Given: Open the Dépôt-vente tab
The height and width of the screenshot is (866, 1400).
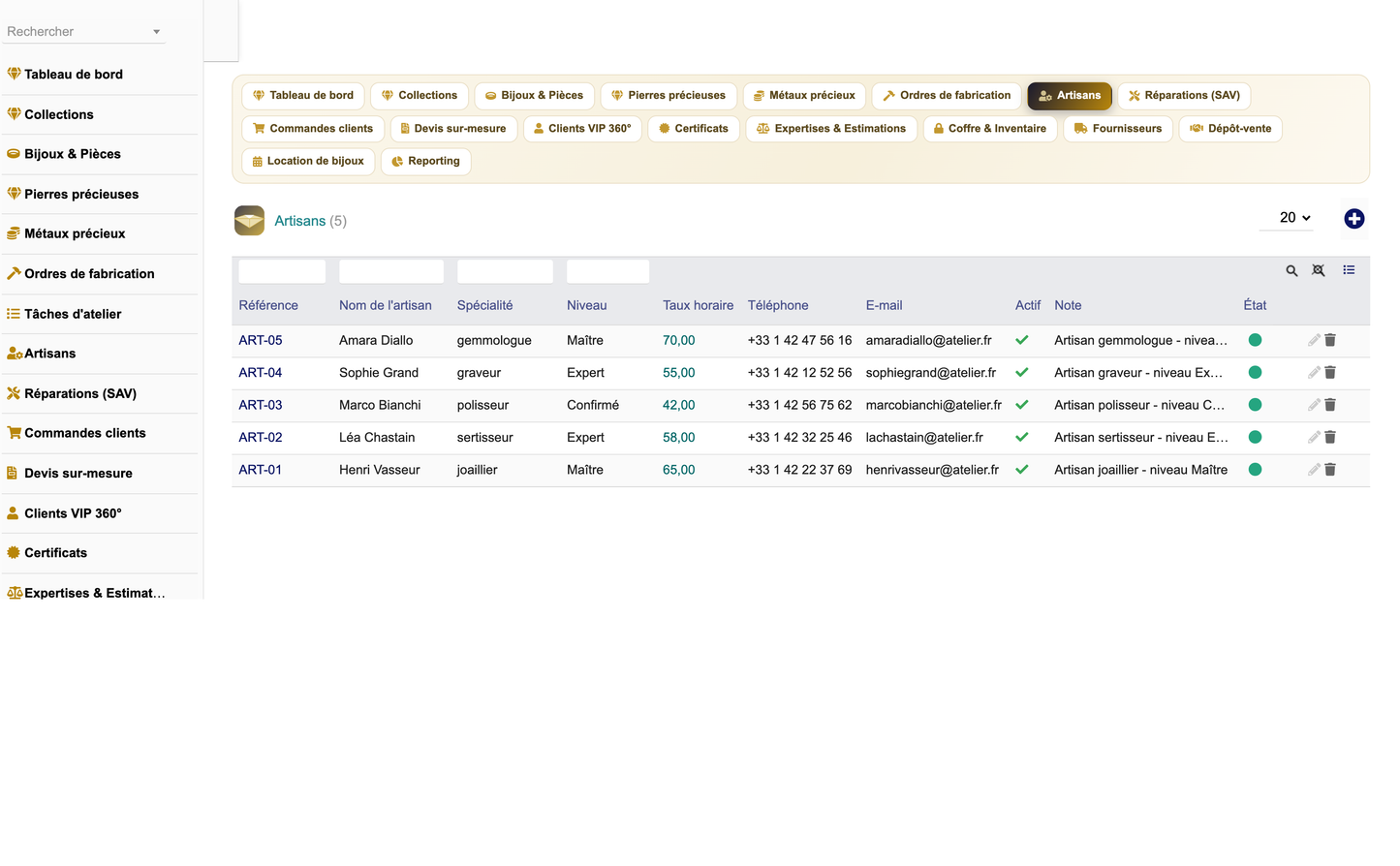Looking at the screenshot, I should tap(1230, 129).
